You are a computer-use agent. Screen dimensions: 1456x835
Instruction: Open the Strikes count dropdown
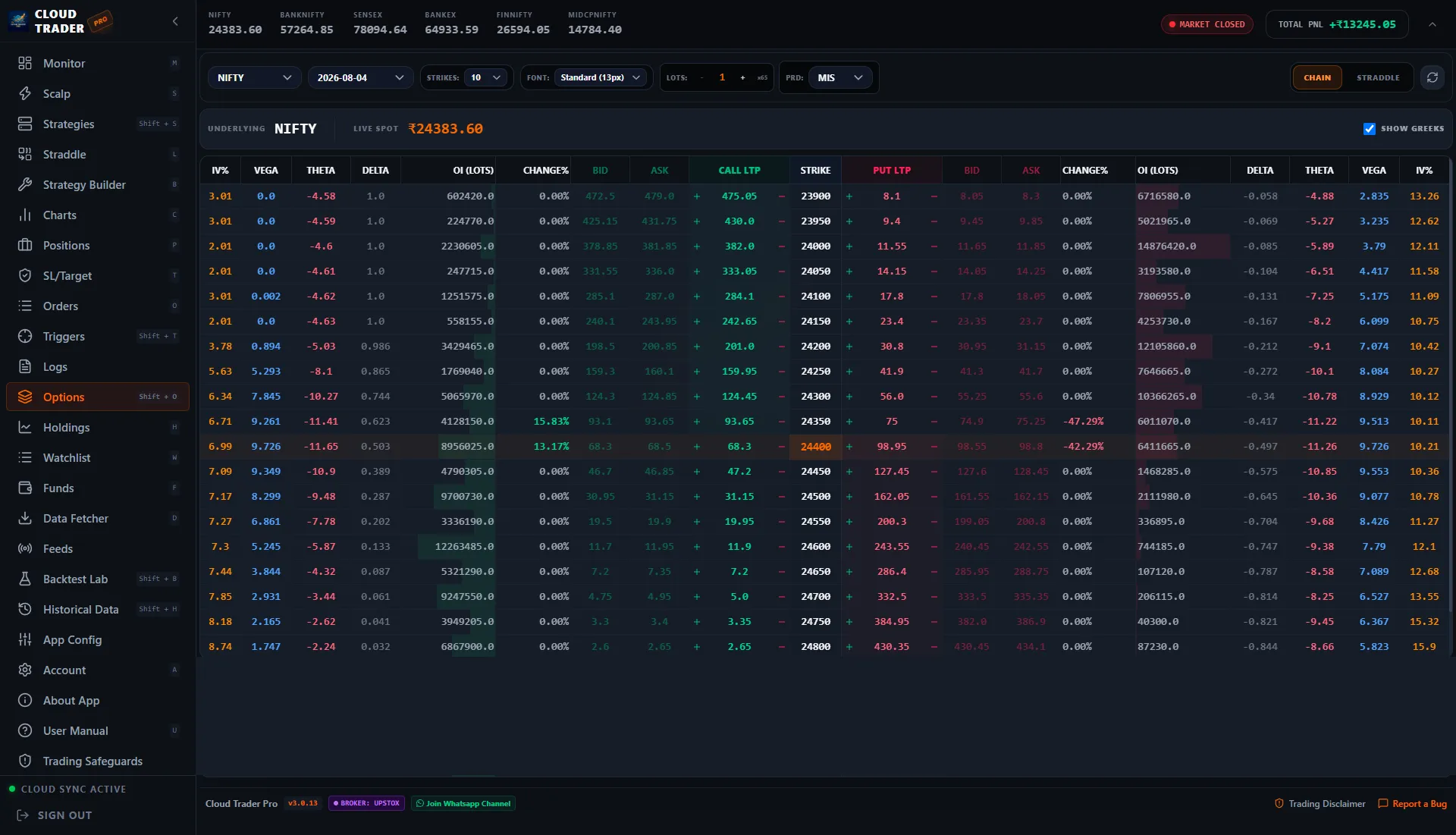tap(487, 77)
